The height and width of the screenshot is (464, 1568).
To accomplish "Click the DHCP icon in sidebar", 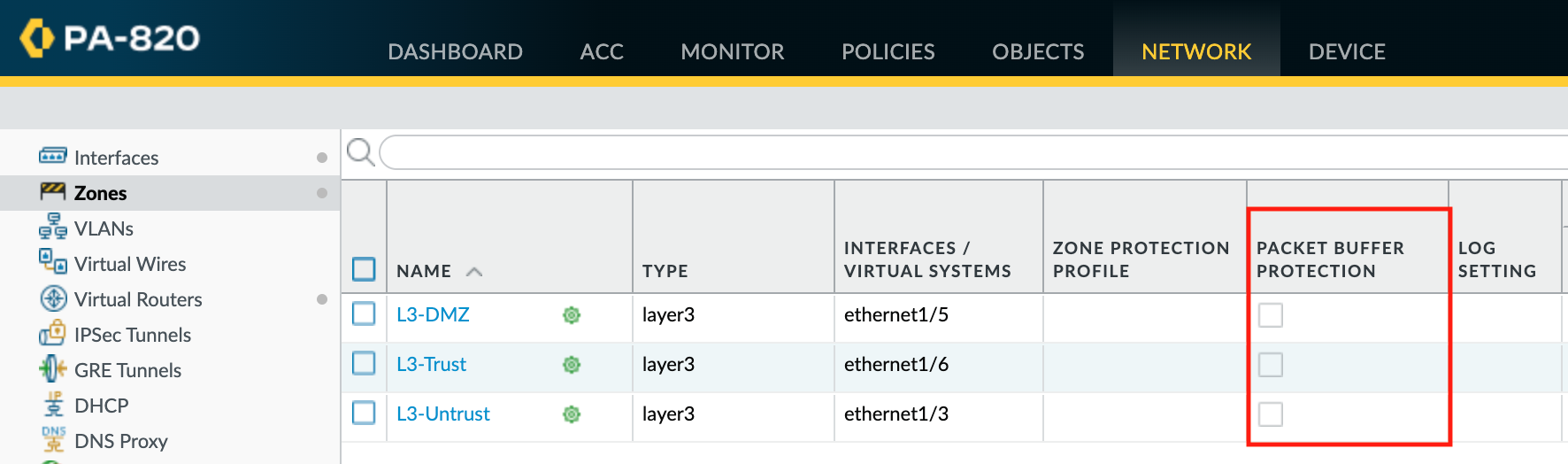I will [53, 405].
